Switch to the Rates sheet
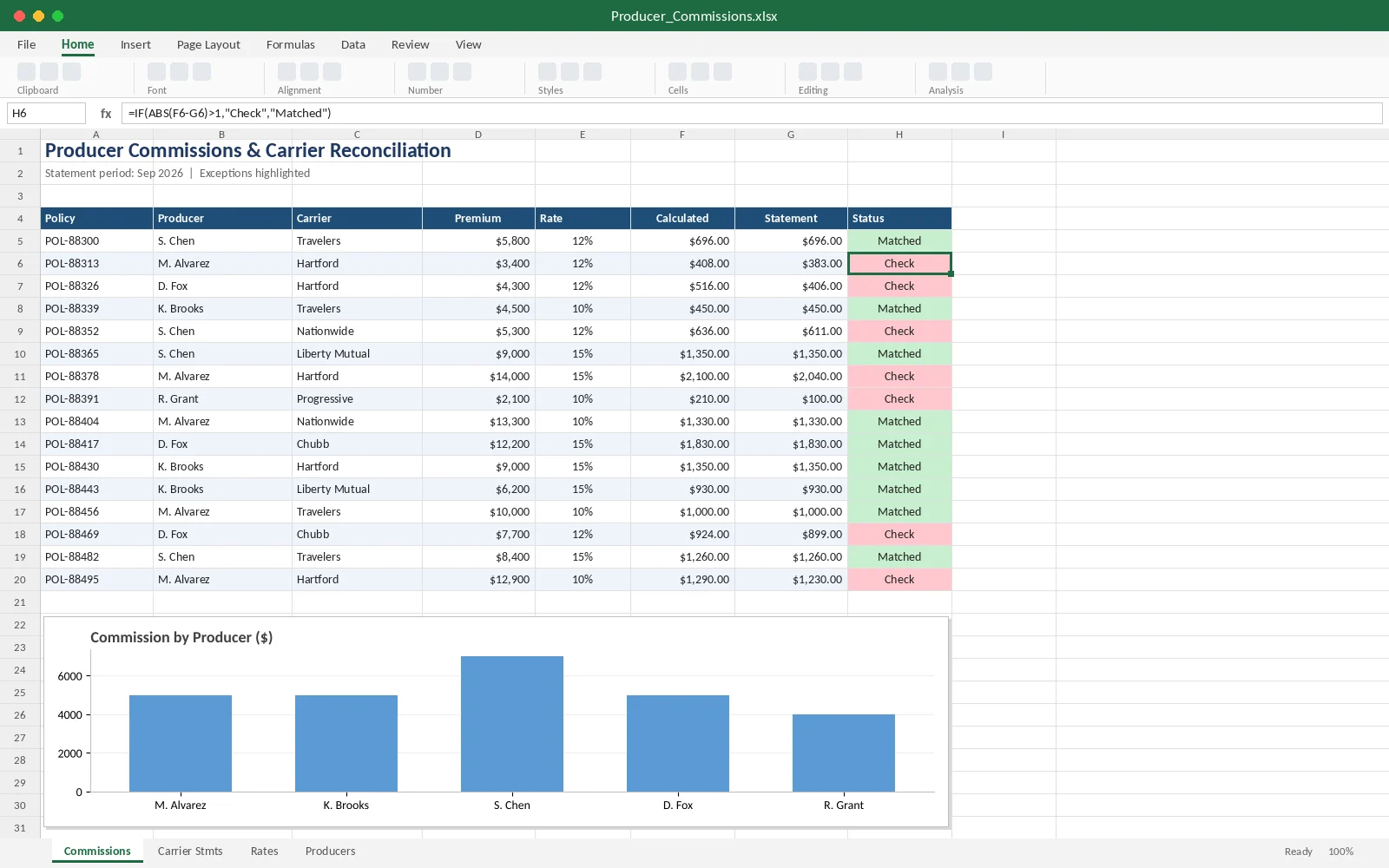This screenshot has height=868, width=1389. click(265, 851)
